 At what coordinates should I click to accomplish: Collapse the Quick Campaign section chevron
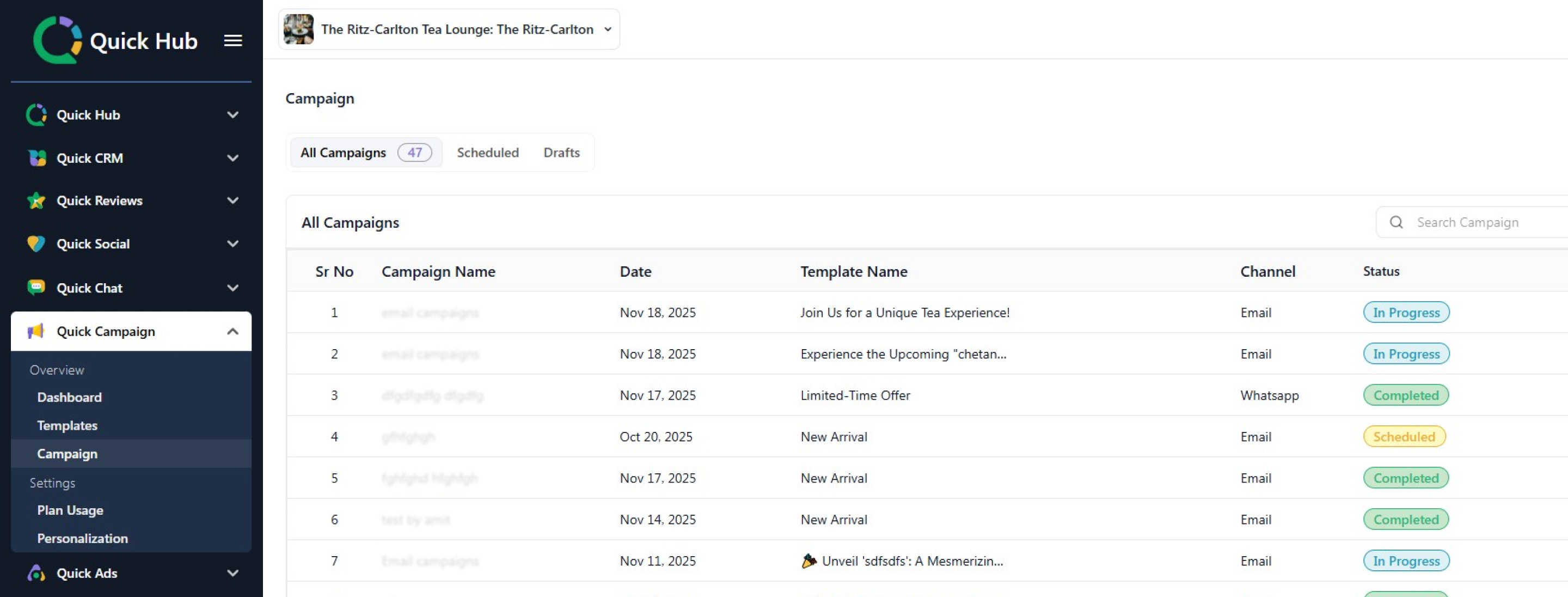click(x=232, y=331)
